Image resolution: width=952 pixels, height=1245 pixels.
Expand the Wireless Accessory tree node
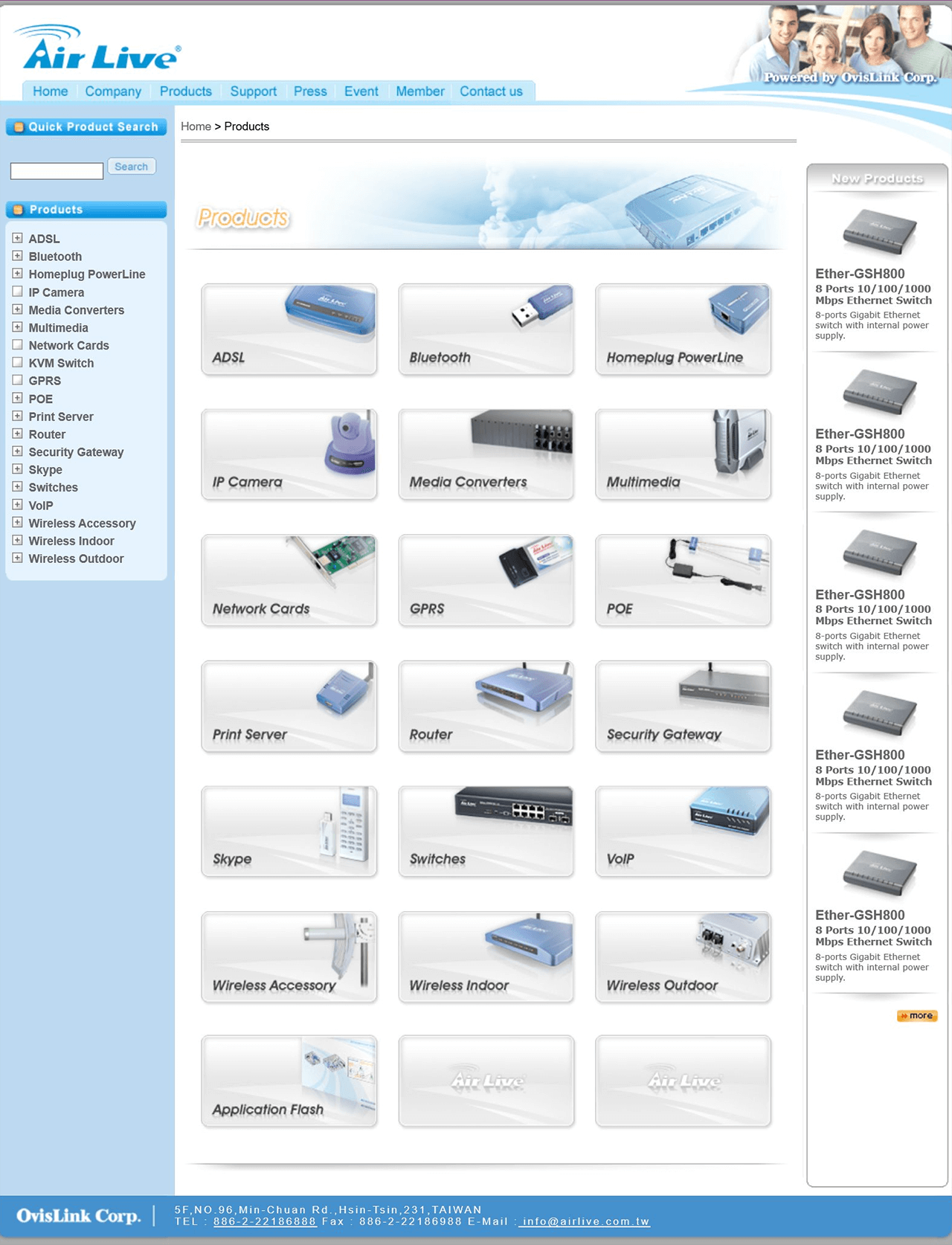17,523
